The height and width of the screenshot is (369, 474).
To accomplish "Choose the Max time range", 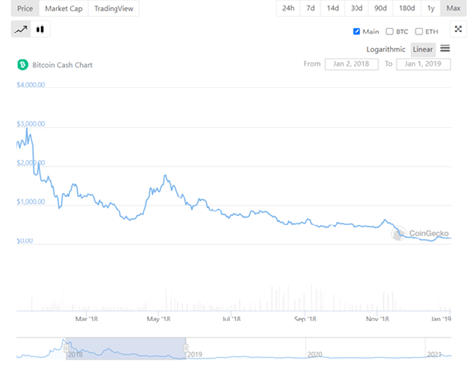I will tap(453, 8).
